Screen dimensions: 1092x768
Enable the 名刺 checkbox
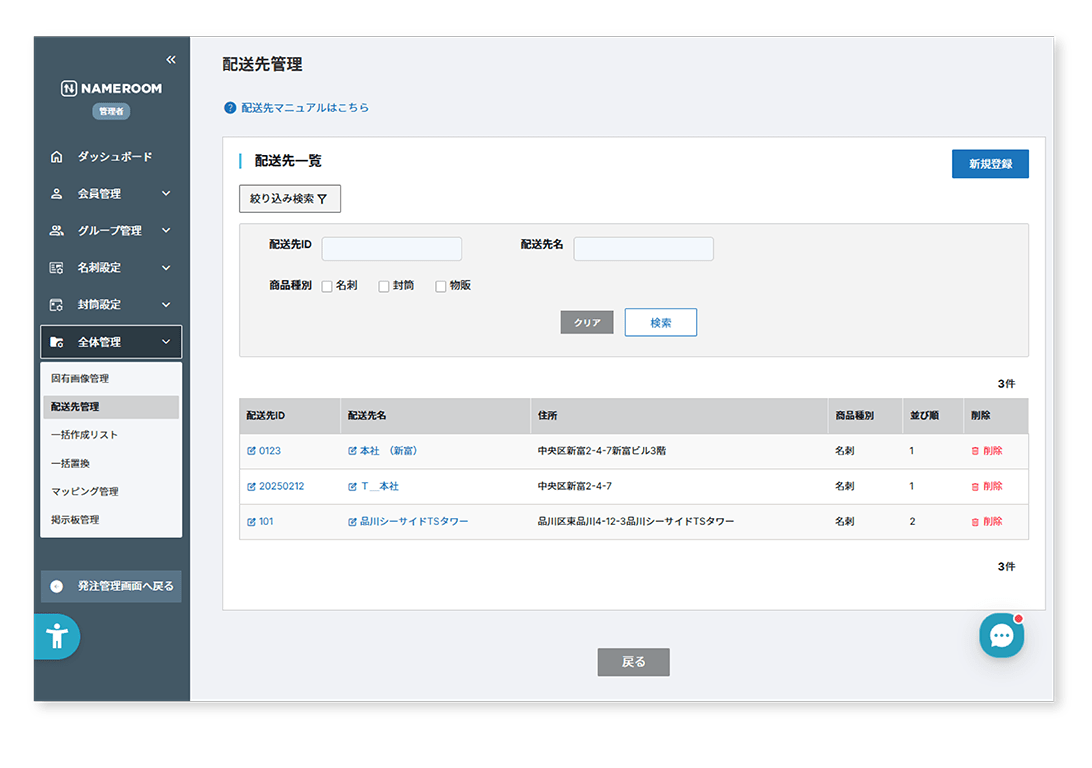pos(325,285)
